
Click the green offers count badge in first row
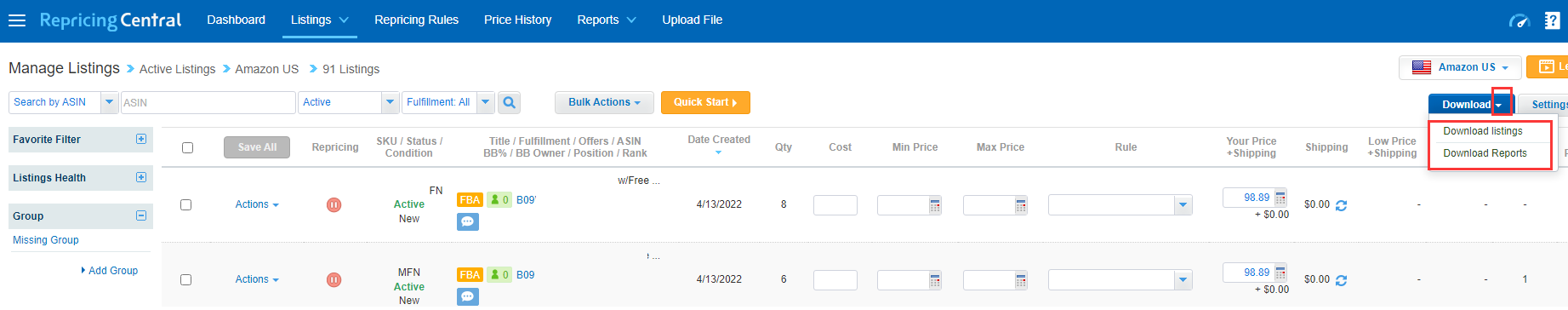pyautogui.click(x=499, y=200)
